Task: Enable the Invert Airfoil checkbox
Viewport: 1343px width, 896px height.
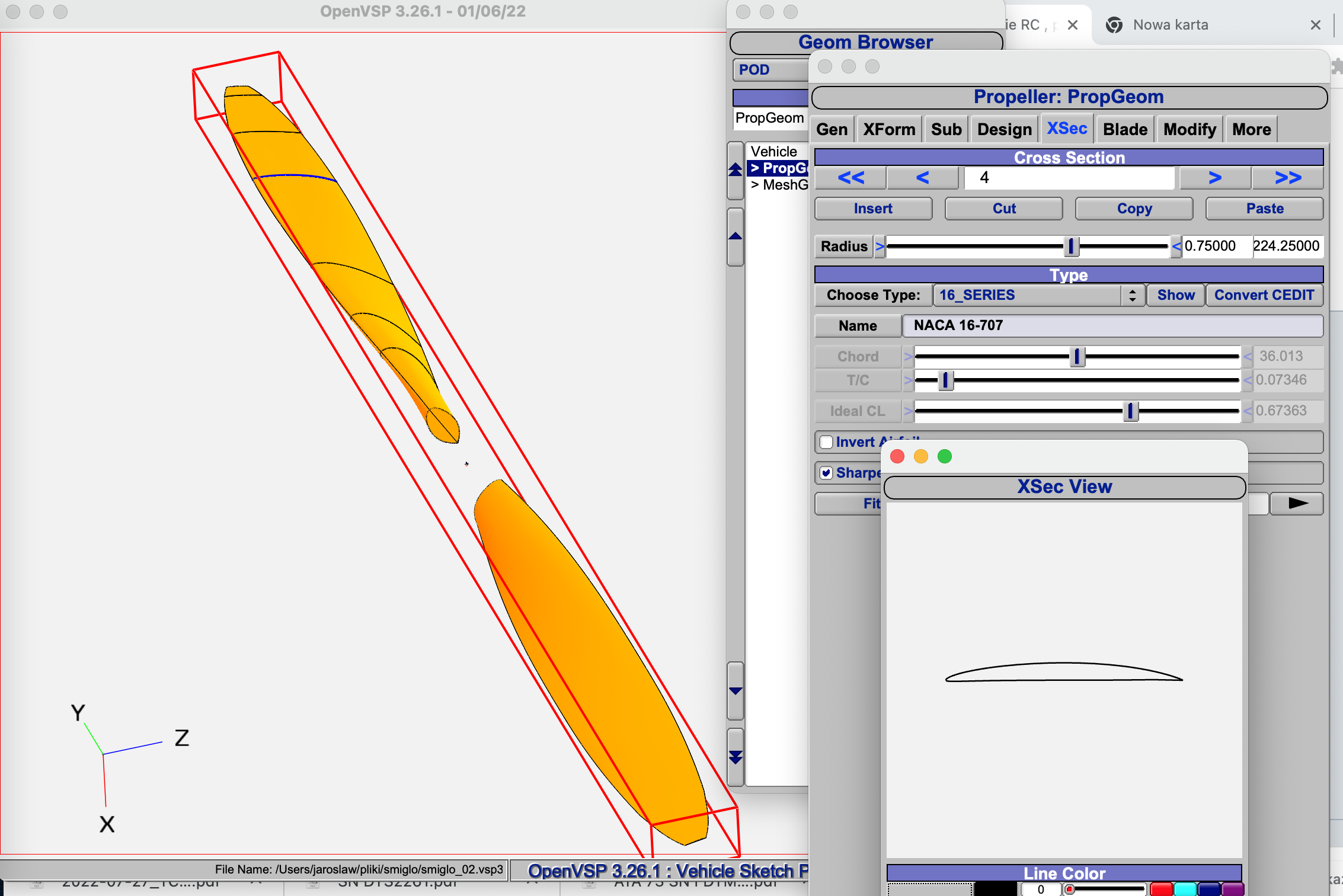Action: point(826,442)
